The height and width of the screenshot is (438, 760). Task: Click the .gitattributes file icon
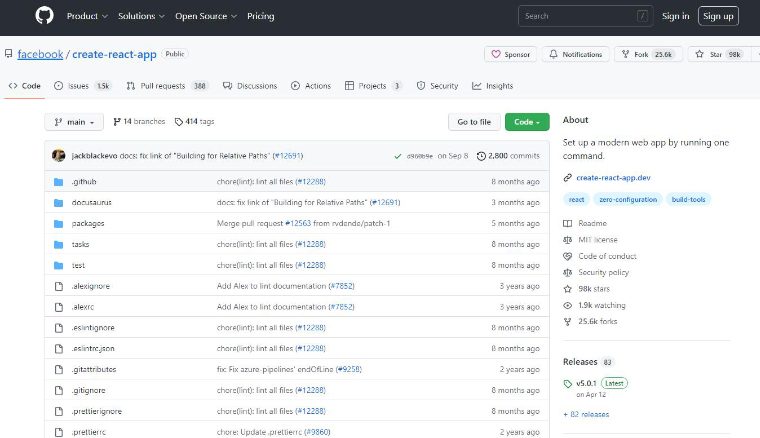tap(59, 370)
